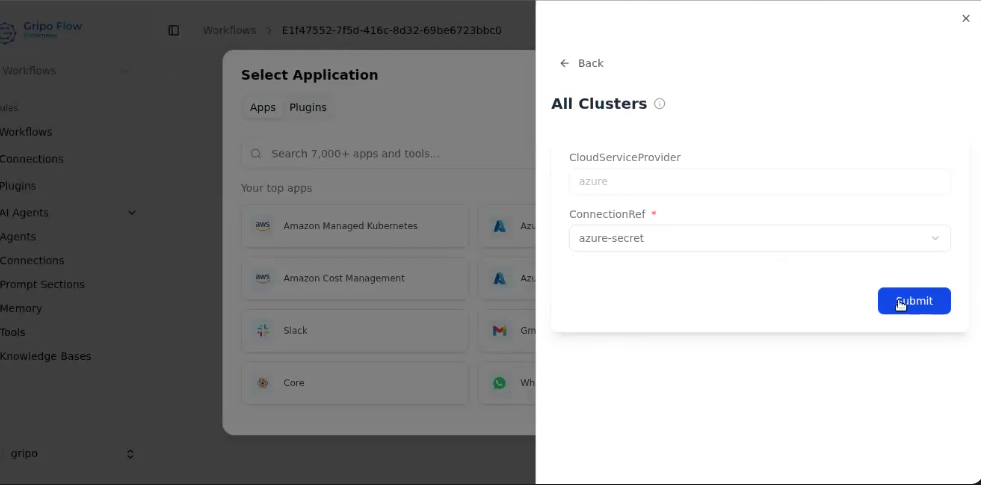981x485 pixels.
Task: Click the Slack app icon
Action: [x=263, y=330]
